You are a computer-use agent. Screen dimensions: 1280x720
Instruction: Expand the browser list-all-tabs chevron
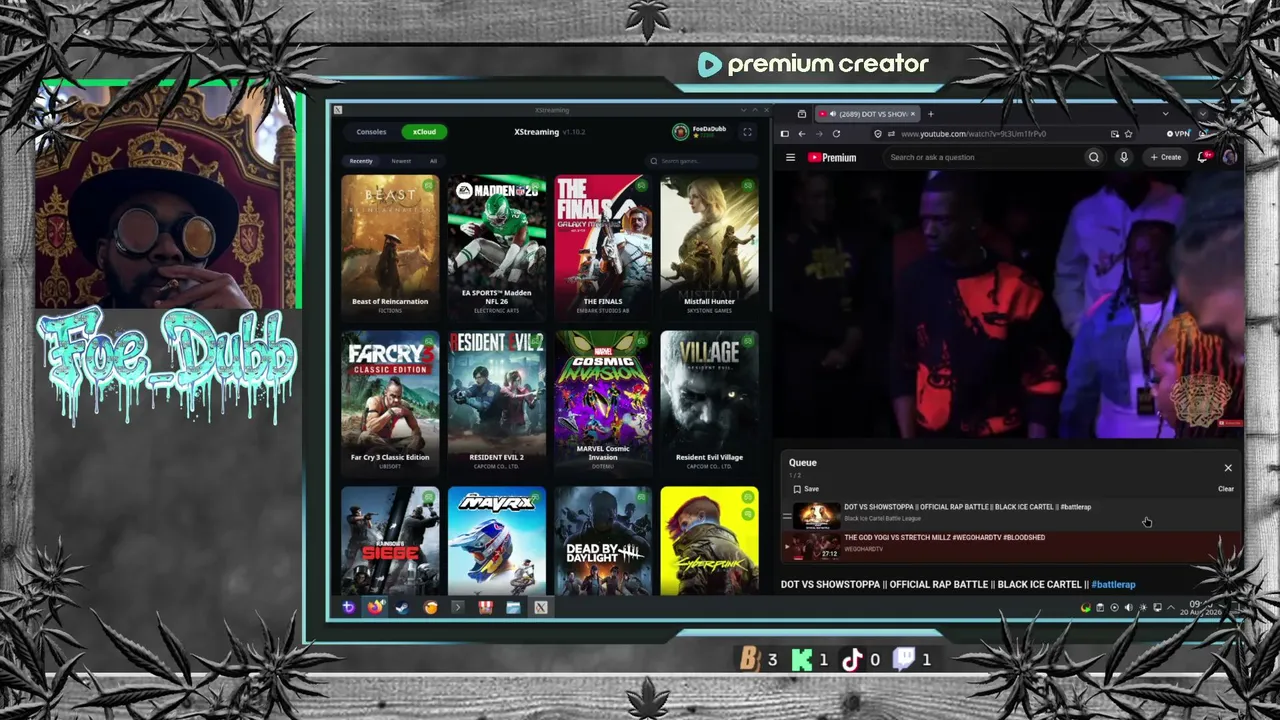pos(1165,114)
